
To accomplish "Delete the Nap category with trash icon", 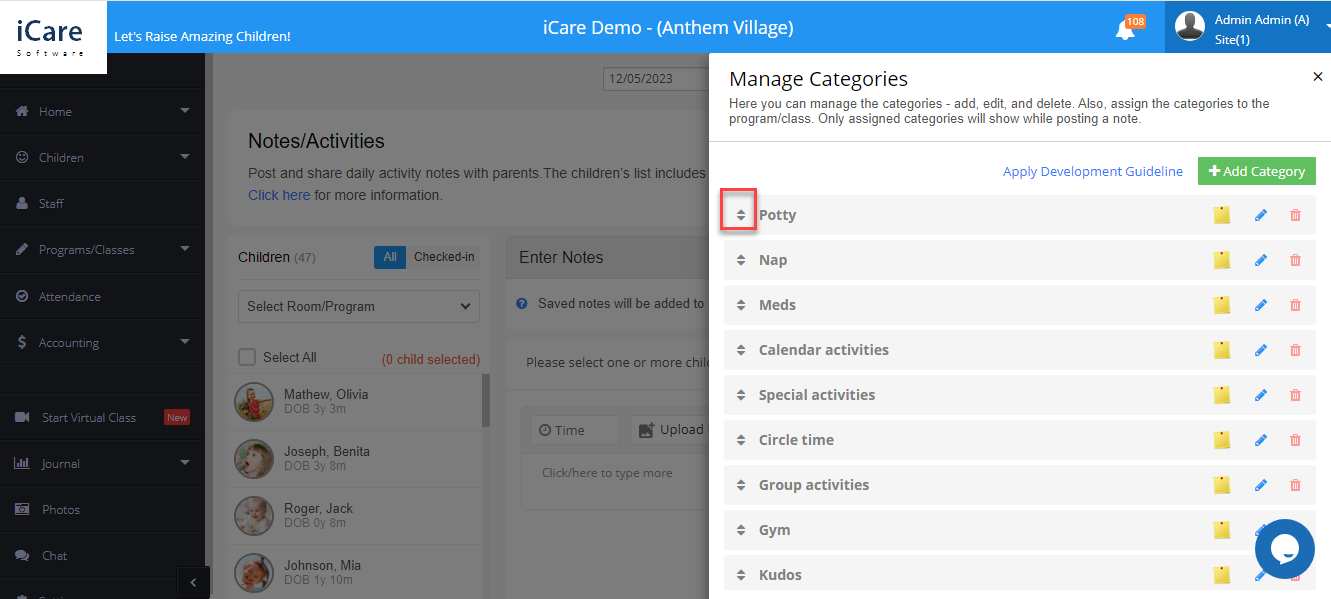I will (x=1296, y=260).
